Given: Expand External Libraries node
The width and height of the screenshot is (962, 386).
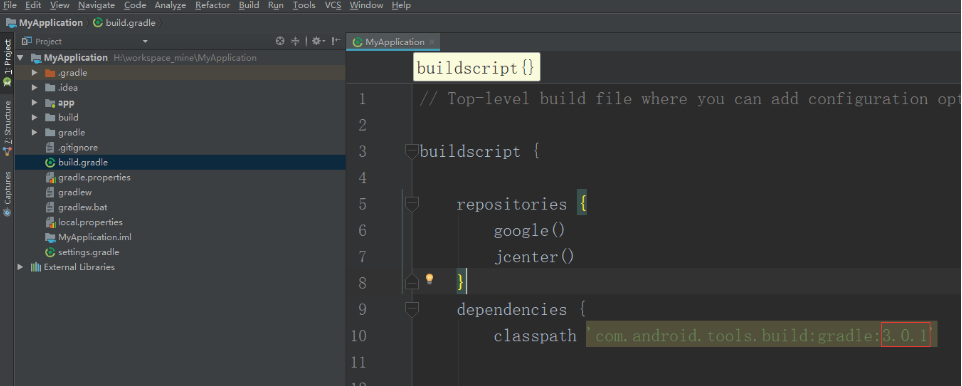Looking at the screenshot, I should tap(20, 267).
